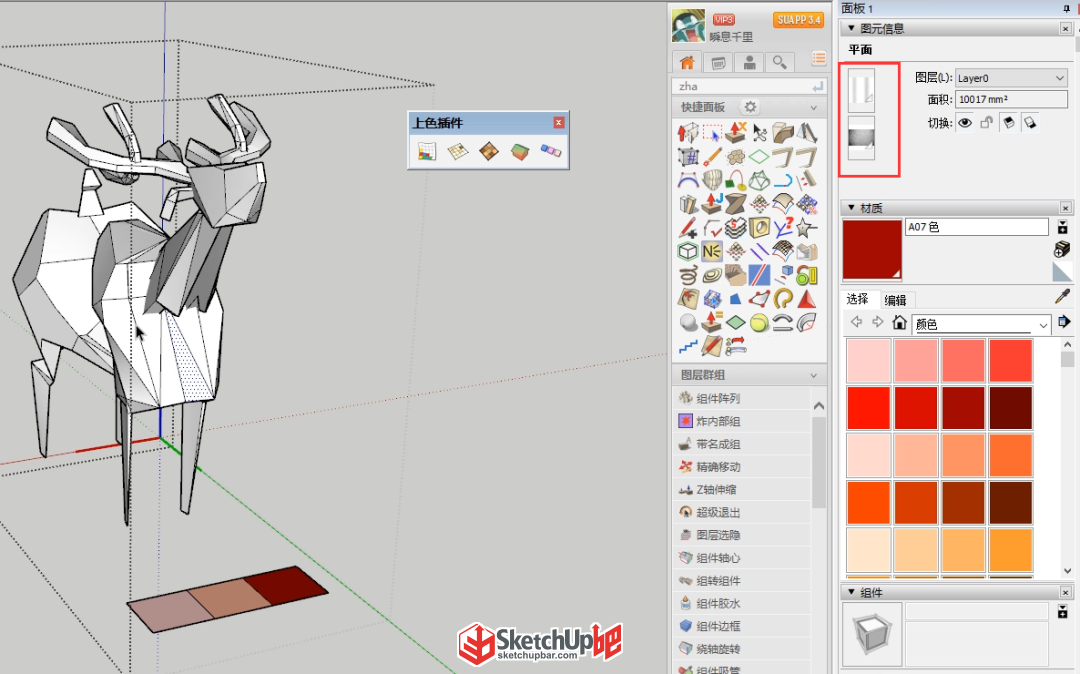The height and width of the screenshot is (674, 1080).
Task: Click the brown checkerboard icon in 上色插件
Action: 488,151
